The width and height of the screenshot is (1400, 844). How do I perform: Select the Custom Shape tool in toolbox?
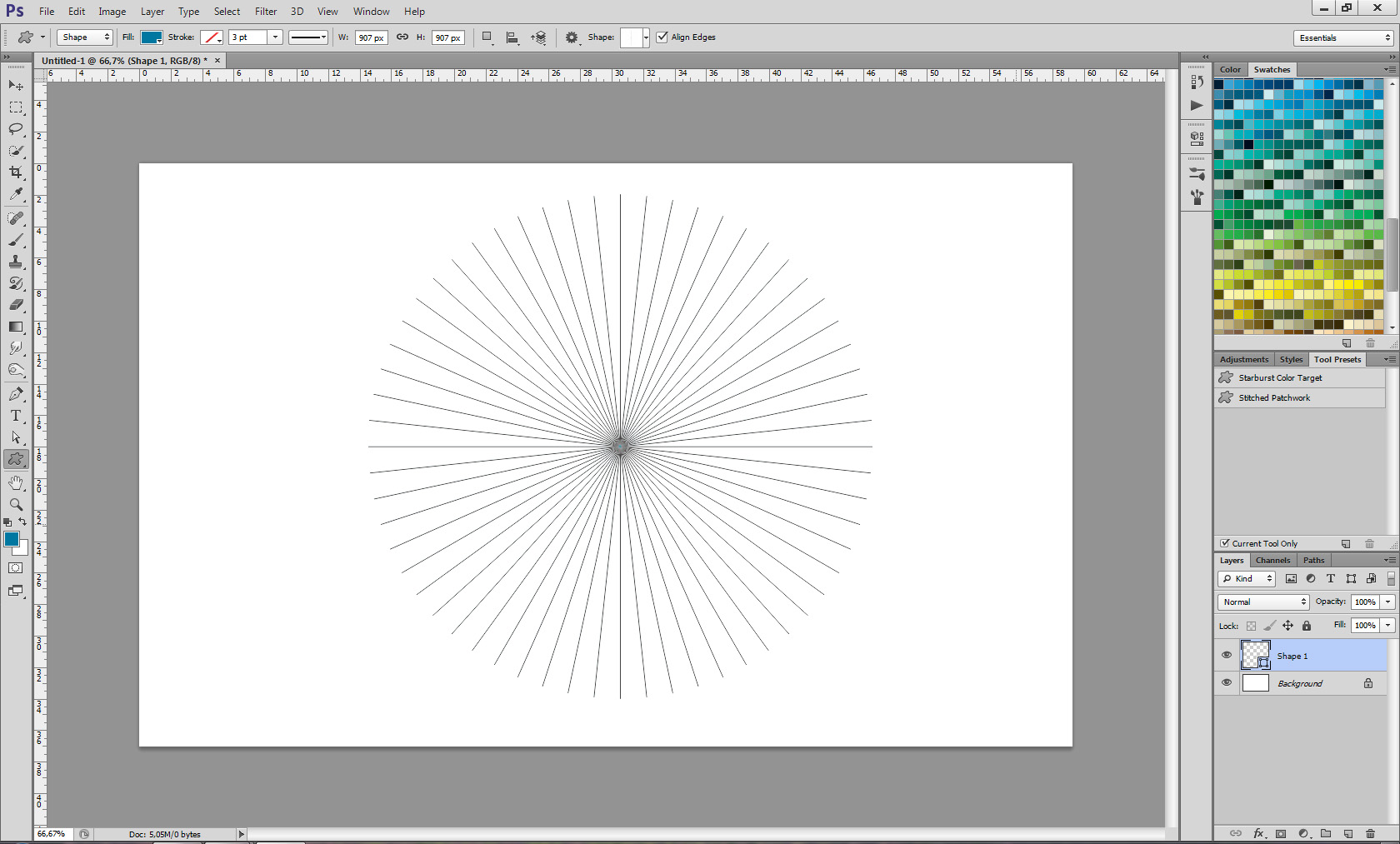[x=16, y=459]
